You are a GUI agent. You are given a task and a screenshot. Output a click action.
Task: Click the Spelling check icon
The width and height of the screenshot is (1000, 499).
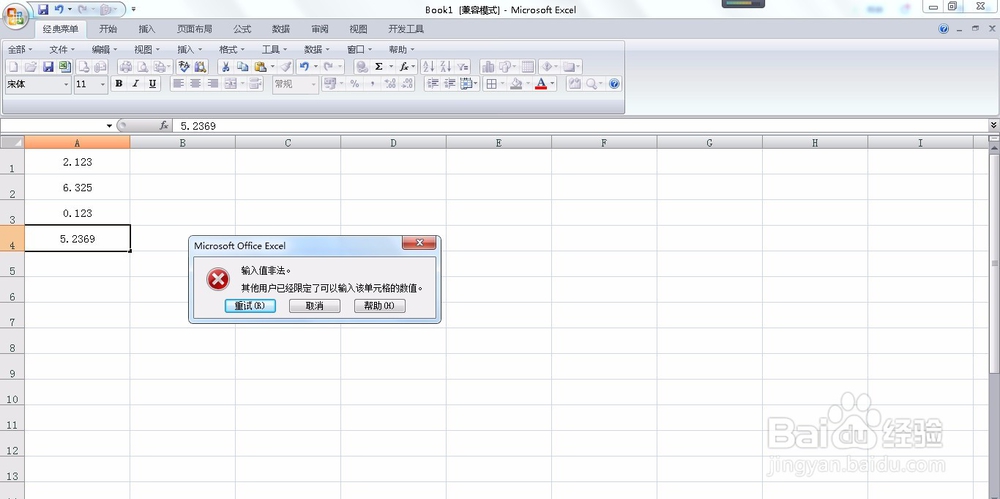coord(184,66)
